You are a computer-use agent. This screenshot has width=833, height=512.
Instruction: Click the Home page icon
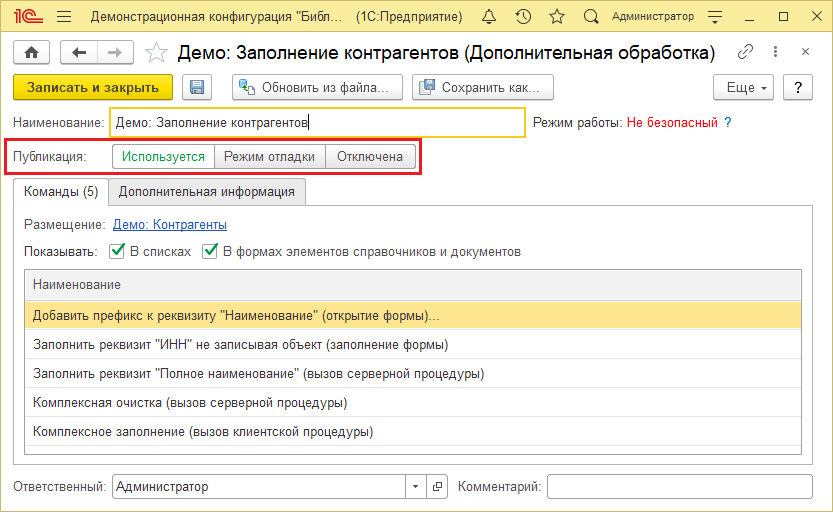point(31,53)
